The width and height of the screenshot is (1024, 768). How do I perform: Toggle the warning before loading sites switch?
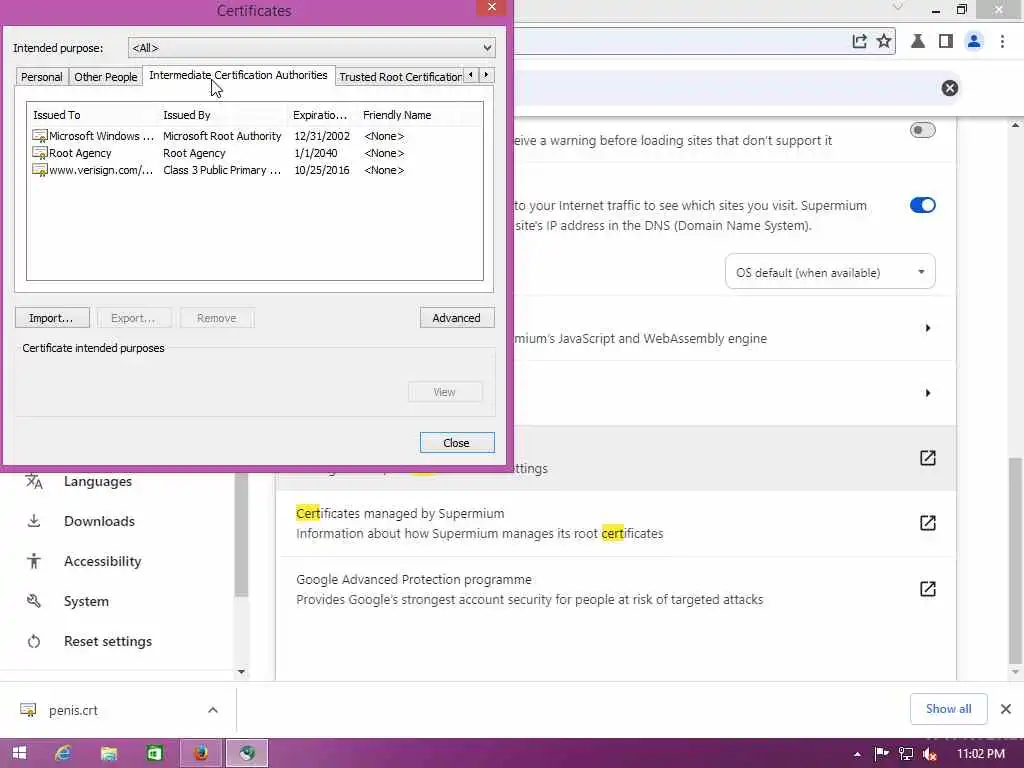click(x=922, y=130)
